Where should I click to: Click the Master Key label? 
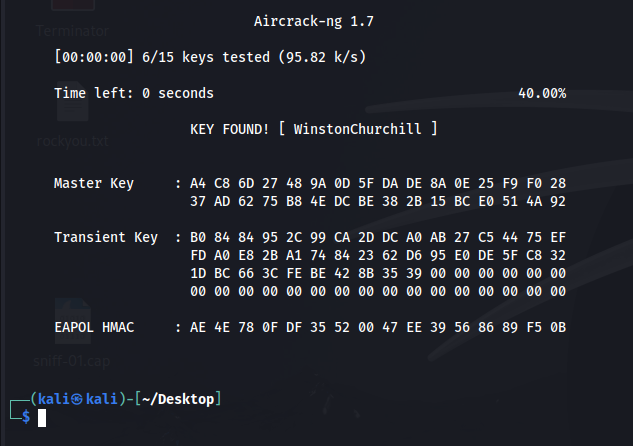click(94, 184)
